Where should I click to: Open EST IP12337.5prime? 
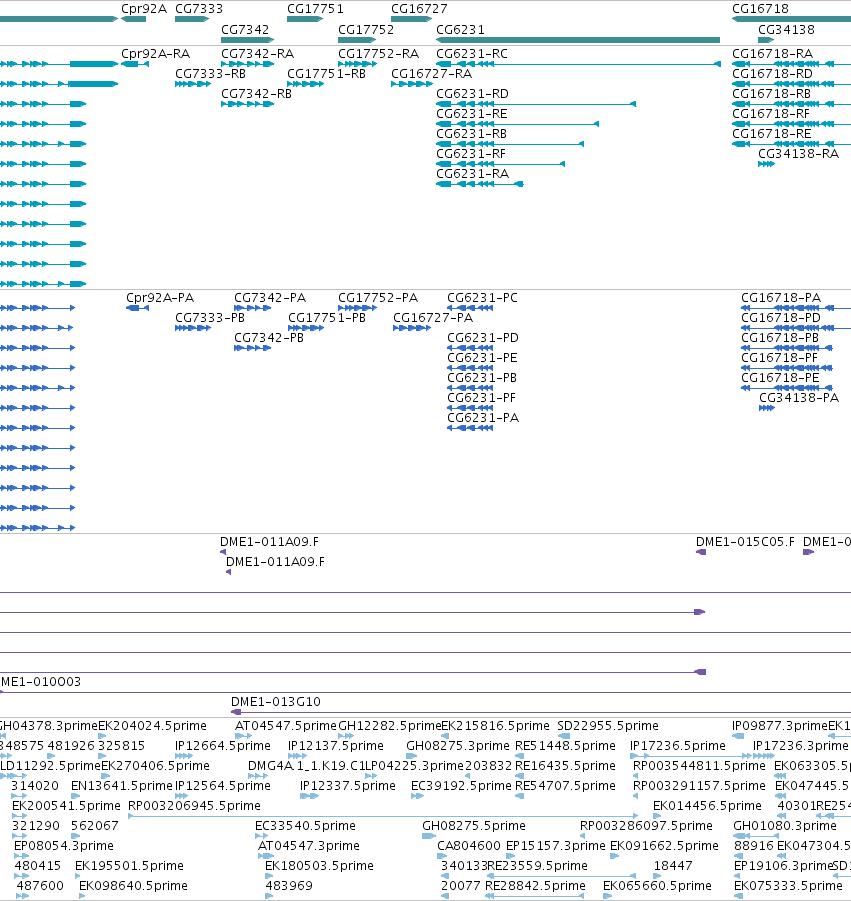click(348, 786)
